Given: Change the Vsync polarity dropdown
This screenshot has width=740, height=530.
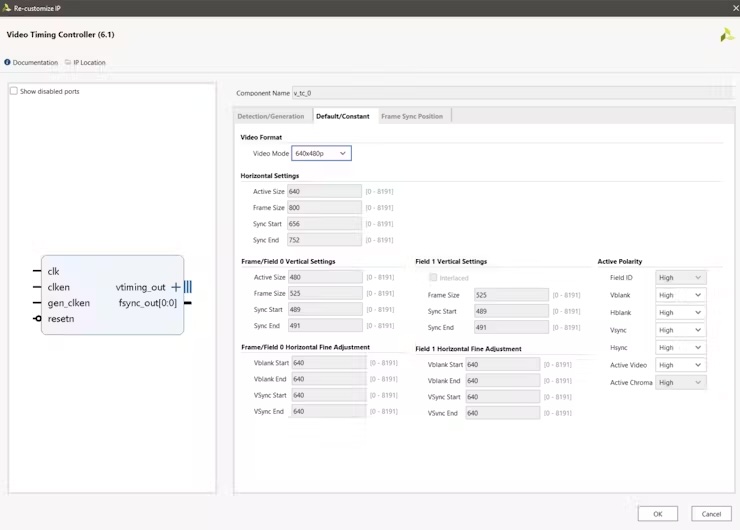Looking at the screenshot, I should pos(680,330).
